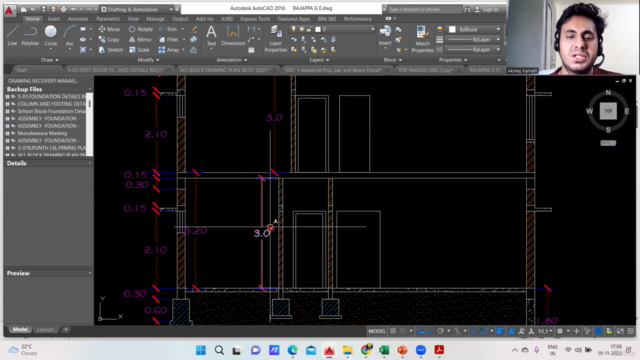Switch to the Layout1 tab
640x360 pixels.
tap(46, 329)
